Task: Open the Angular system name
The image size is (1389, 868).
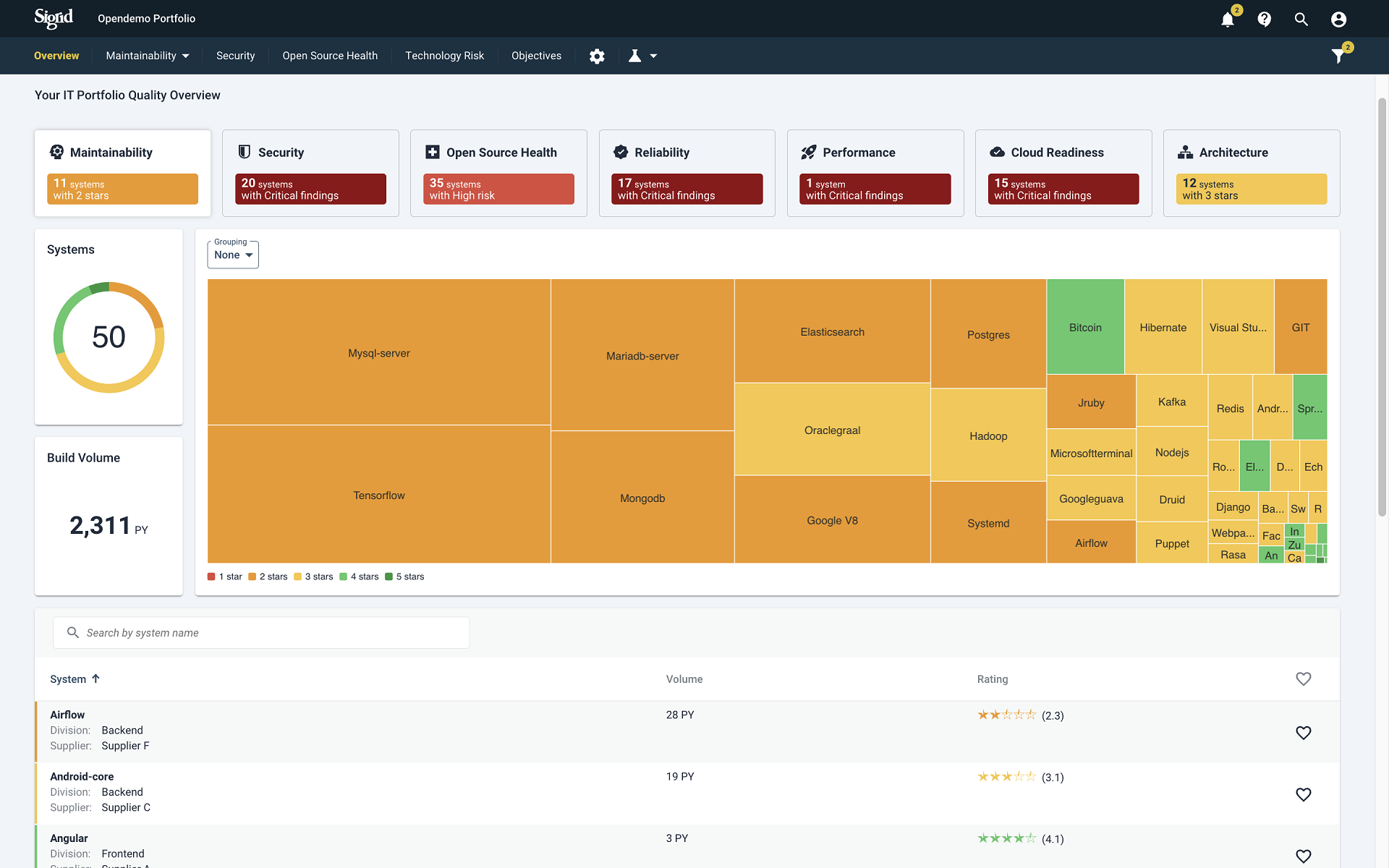Action: (x=69, y=838)
